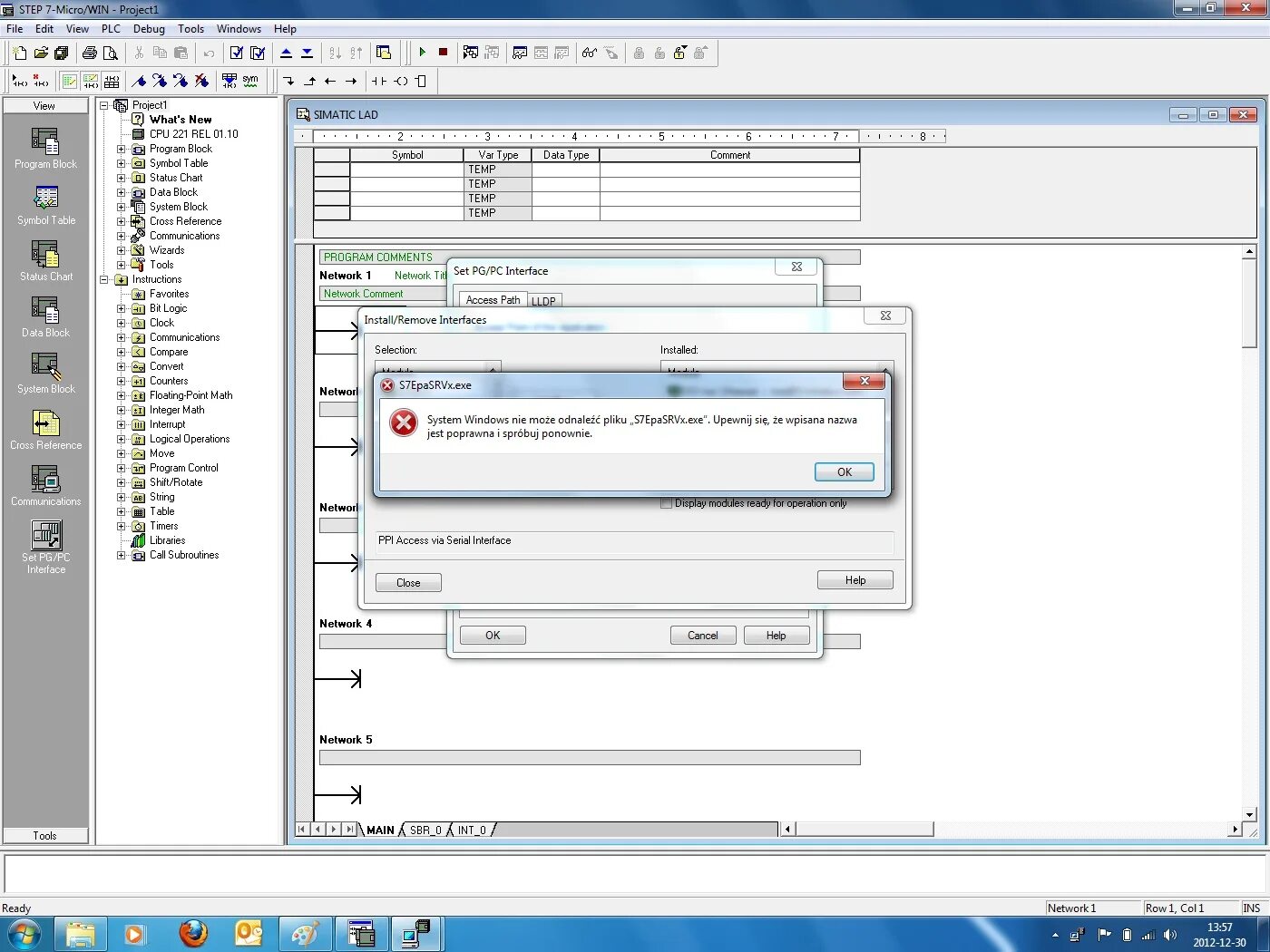Insert a box from the LAD toolbar

click(421, 81)
